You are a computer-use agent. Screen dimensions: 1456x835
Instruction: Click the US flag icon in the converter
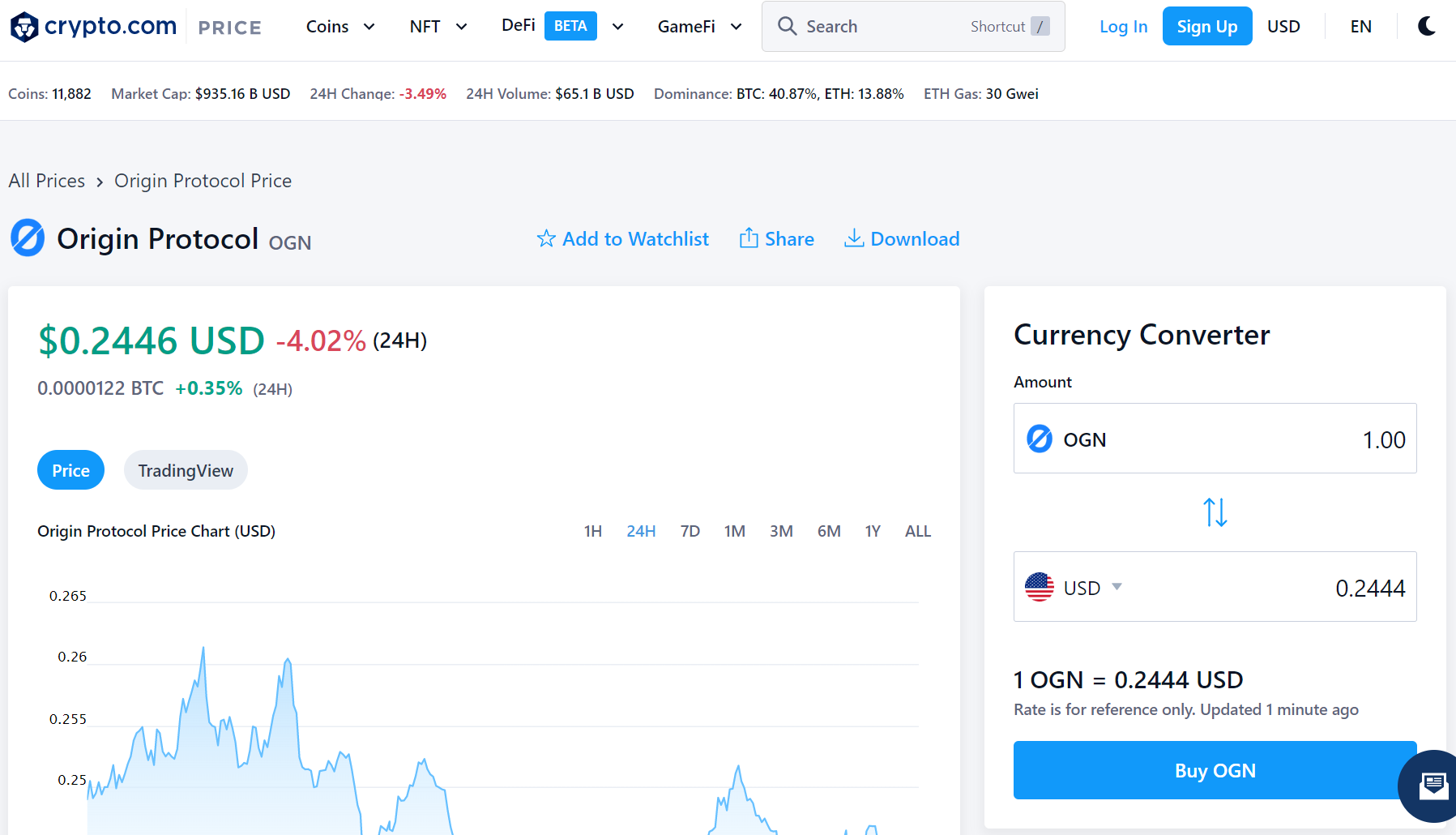(x=1040, y=587)
